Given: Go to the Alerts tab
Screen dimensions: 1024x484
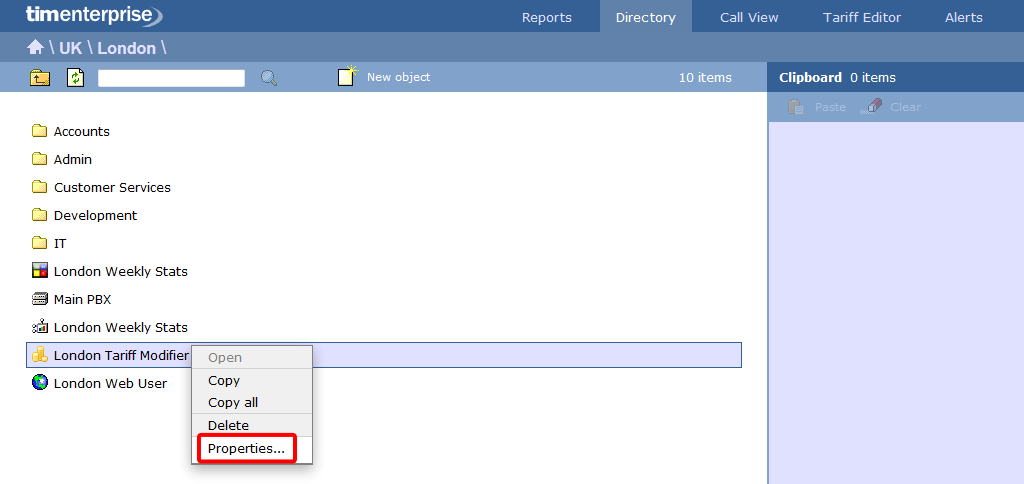Looking at the screenshot, I should [x=963, y=17].
